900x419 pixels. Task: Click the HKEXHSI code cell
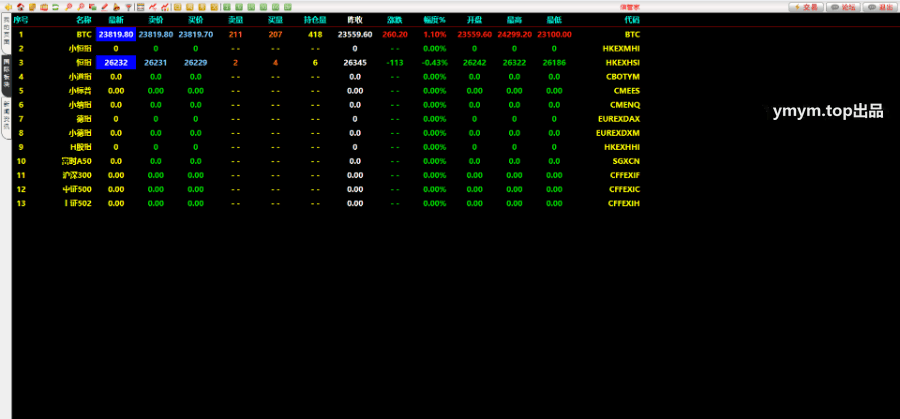[623, 63]
